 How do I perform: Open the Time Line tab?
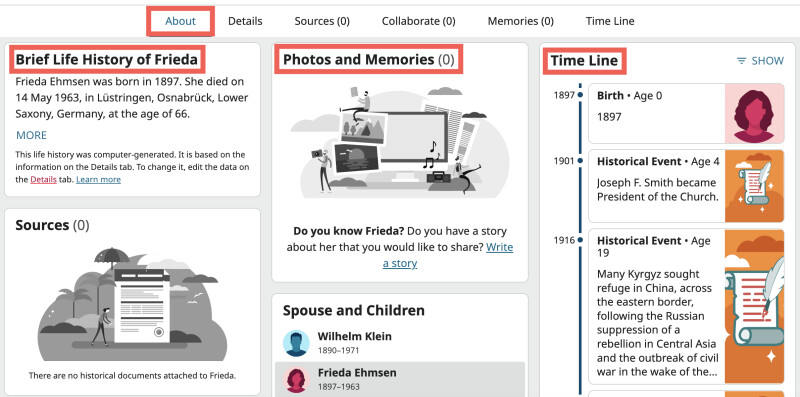click(610, 21)
